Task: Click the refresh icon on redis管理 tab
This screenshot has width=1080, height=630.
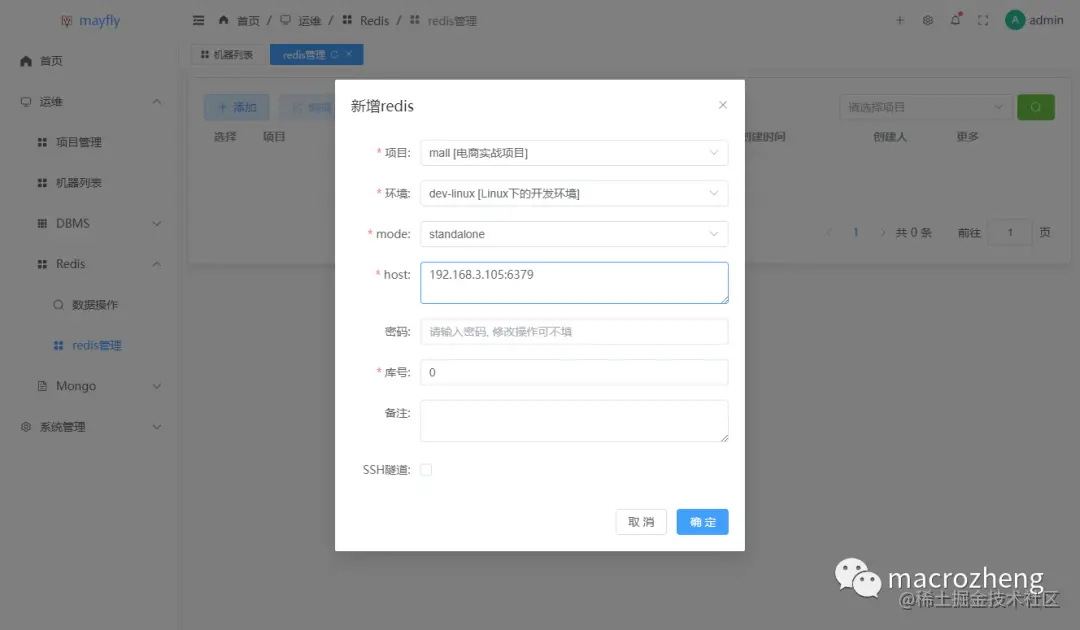Action: 334,54
